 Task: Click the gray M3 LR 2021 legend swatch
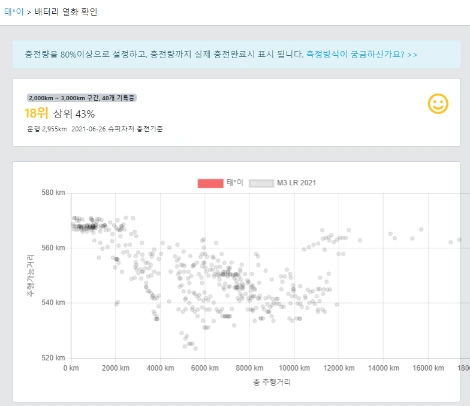261,183
